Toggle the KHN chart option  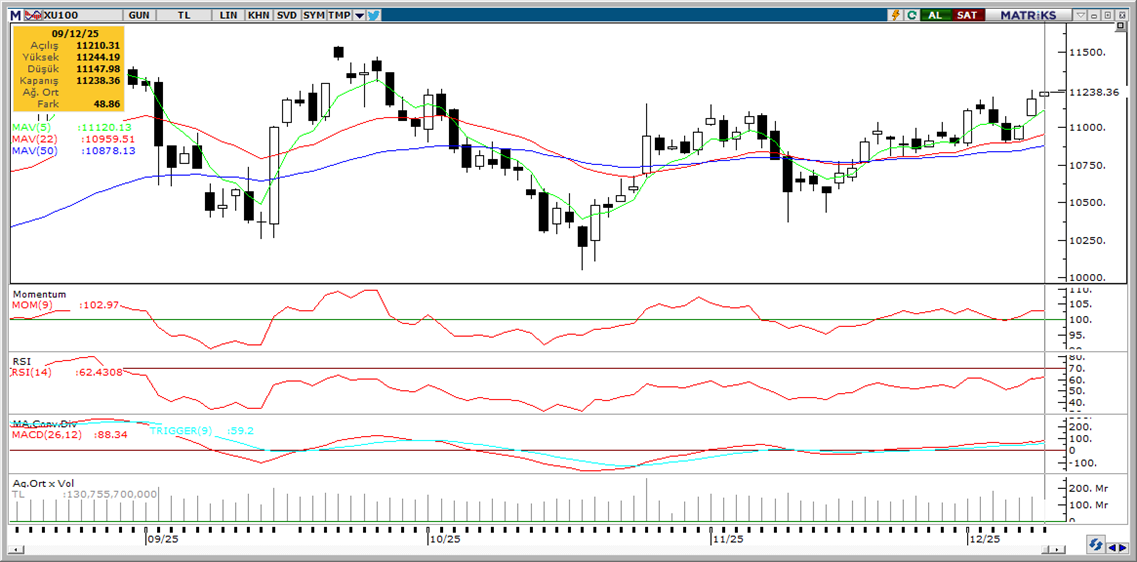pyautogui.click(x=258, y=15)
